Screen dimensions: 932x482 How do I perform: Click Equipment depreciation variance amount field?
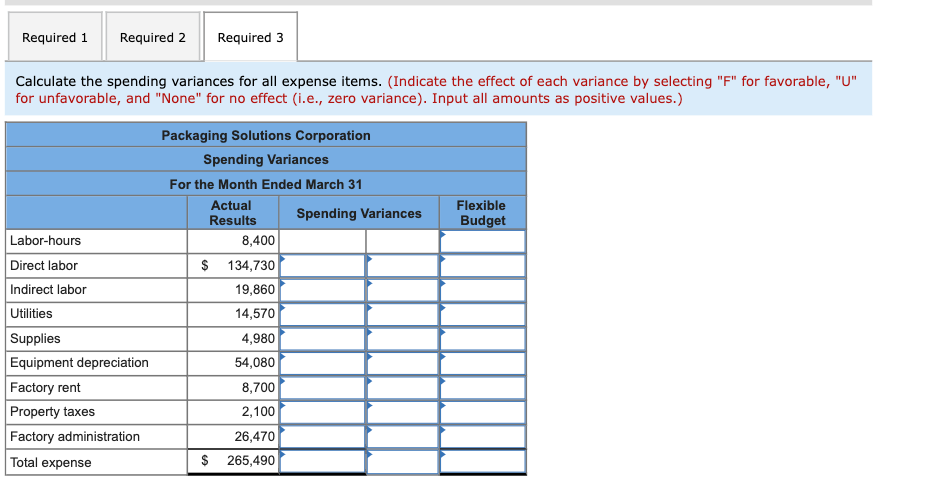322,363
